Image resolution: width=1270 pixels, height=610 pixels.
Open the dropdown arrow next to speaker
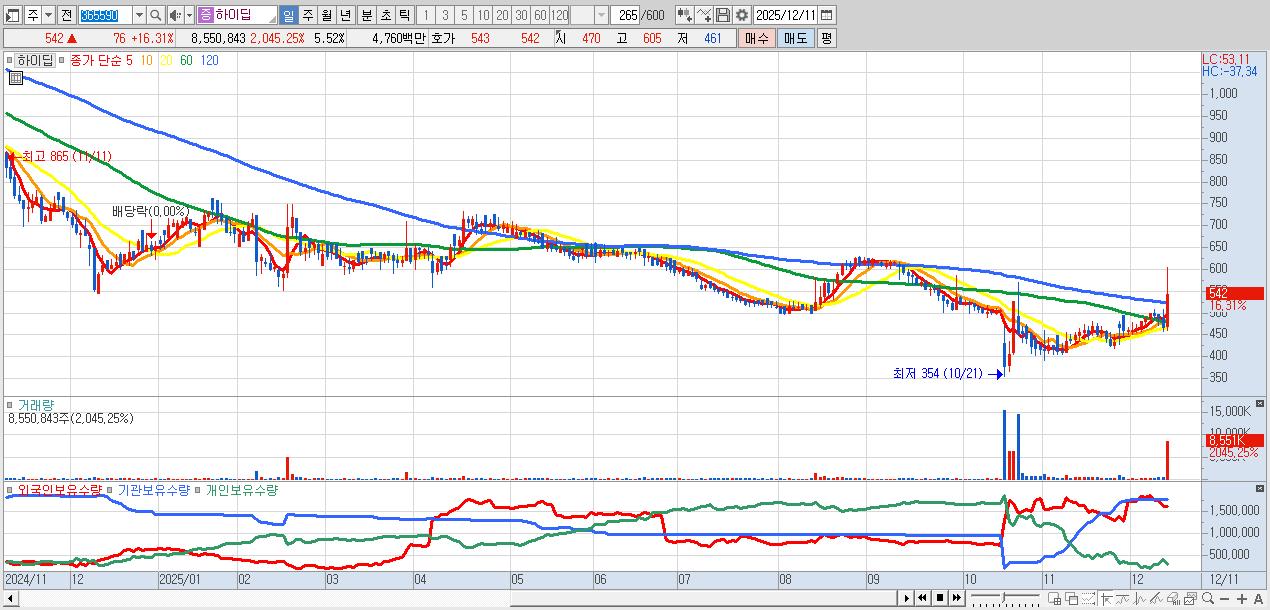pyautogui.click(x=189, y=15)
